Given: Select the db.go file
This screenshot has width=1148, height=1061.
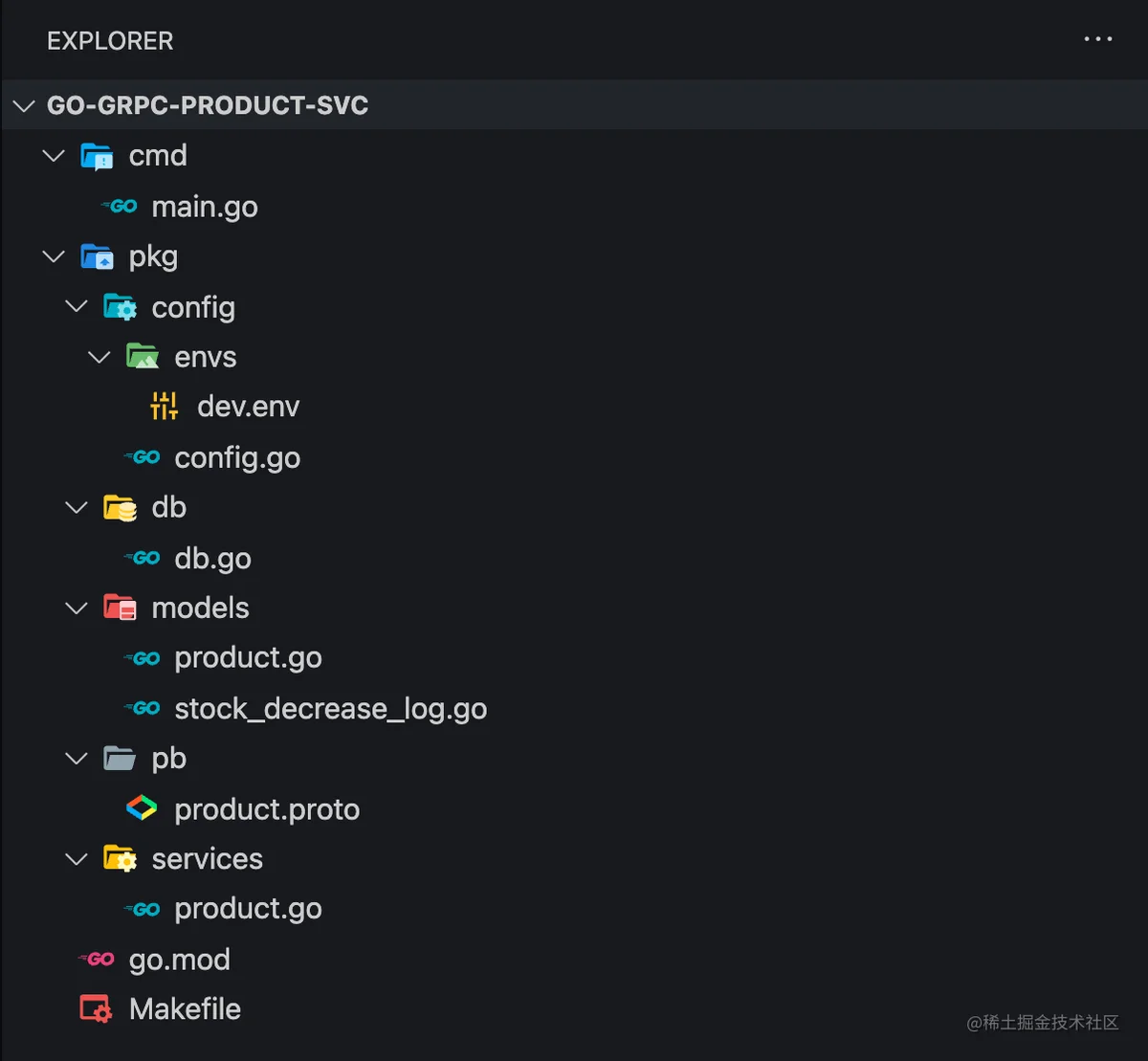Looking at the screenshot, I should [x=212, y=559].
